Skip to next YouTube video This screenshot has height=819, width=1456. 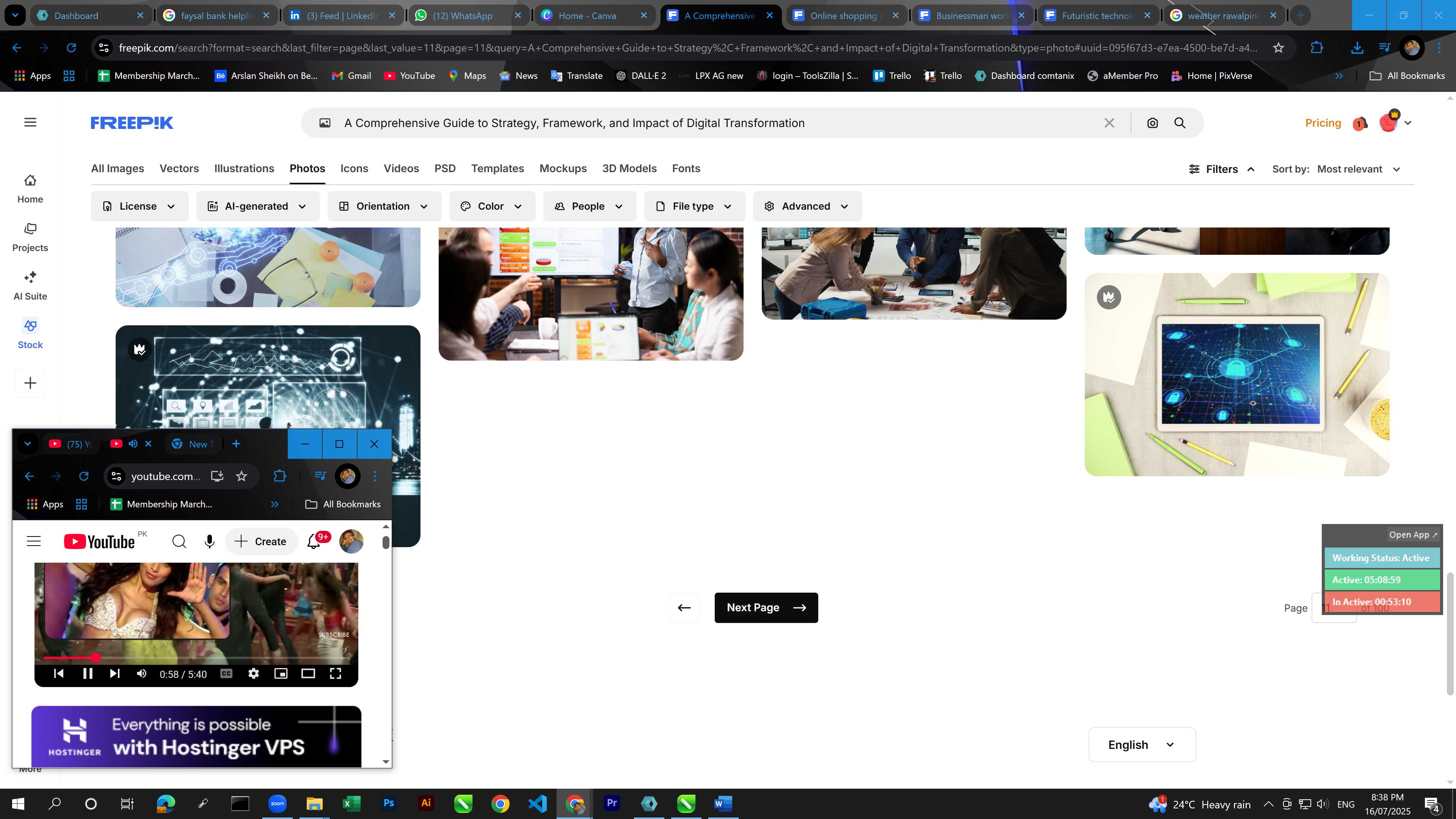point(115,673)
